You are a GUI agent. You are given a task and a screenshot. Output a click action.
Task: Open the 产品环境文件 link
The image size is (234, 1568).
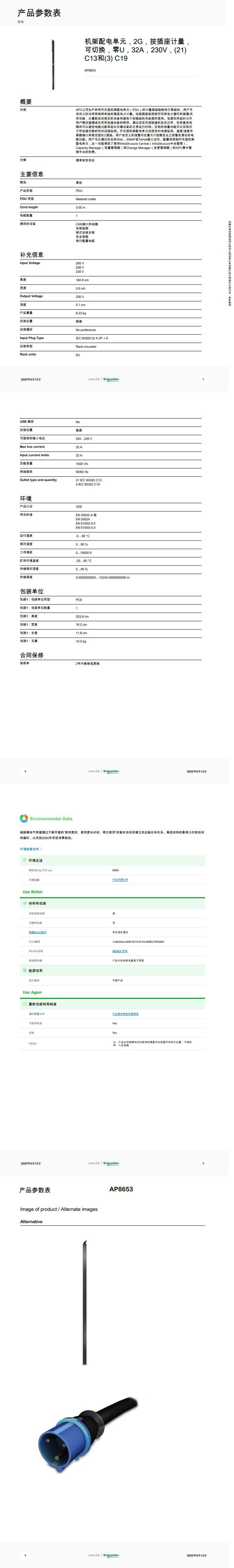click(x=120, y=880)
